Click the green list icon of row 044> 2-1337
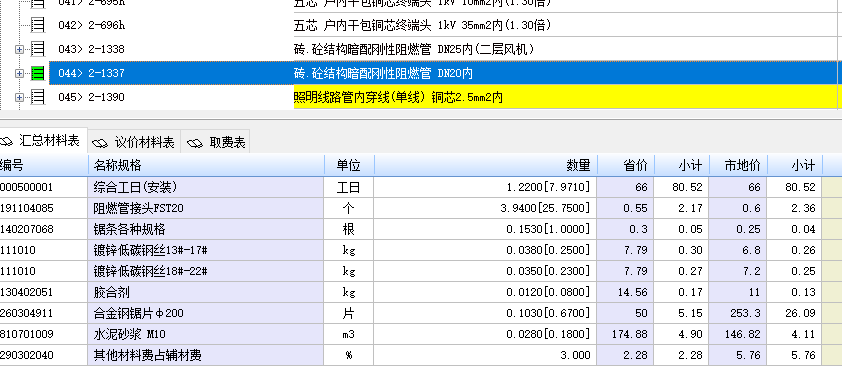842x389 pixels. (38, 73)
